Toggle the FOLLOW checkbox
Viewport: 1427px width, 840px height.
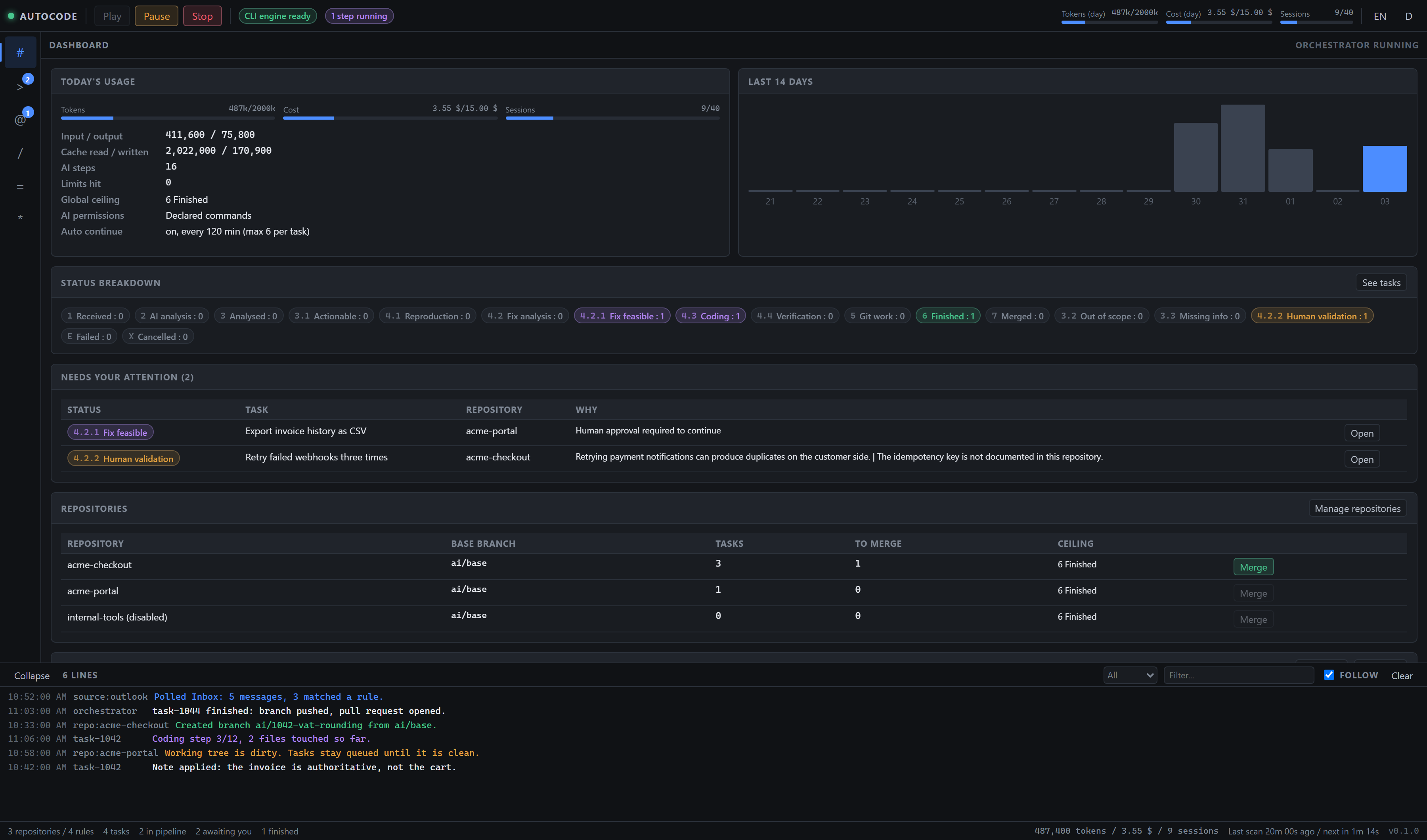coord(1329,675)
